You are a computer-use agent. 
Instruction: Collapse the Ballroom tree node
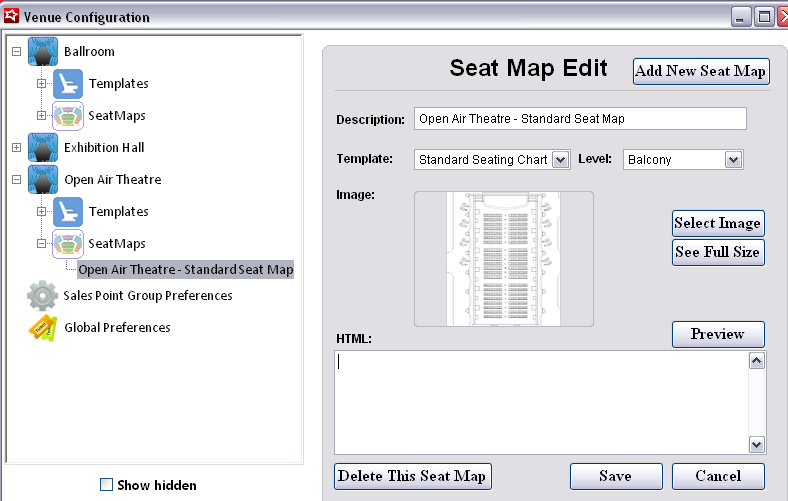click(16, 52)
